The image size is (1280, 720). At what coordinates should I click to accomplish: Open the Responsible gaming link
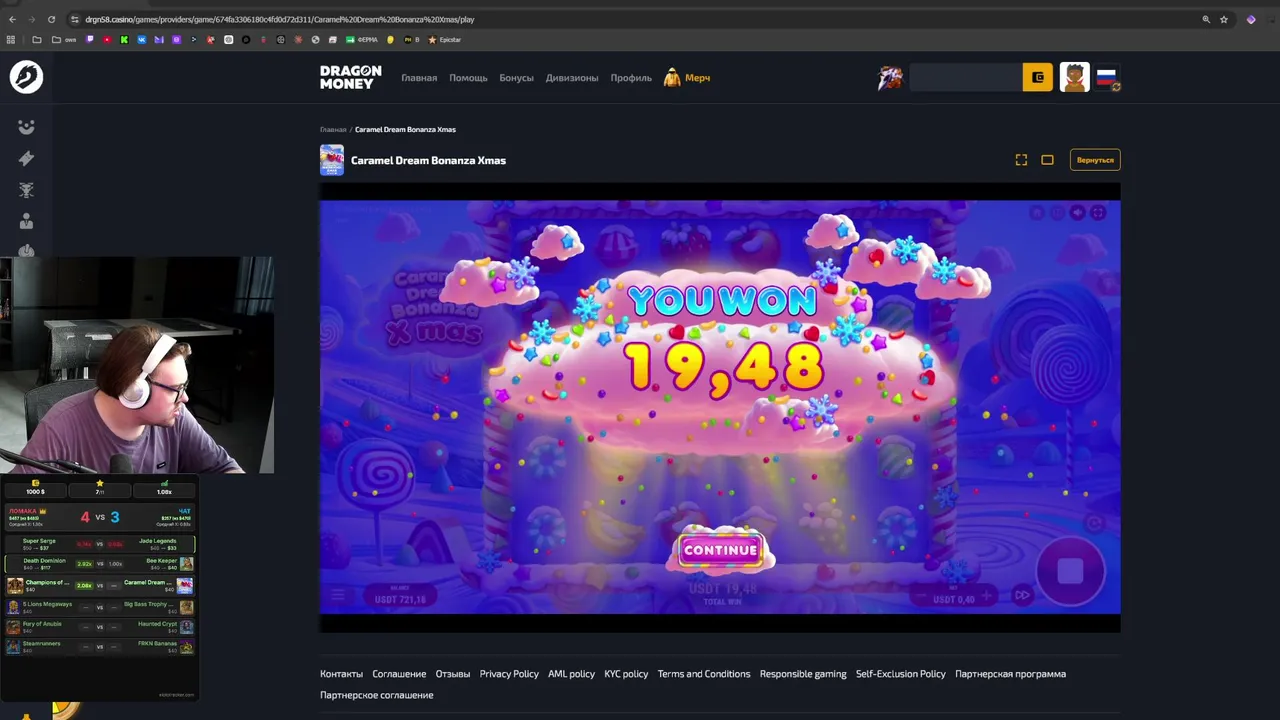click(x=803, y=674)
